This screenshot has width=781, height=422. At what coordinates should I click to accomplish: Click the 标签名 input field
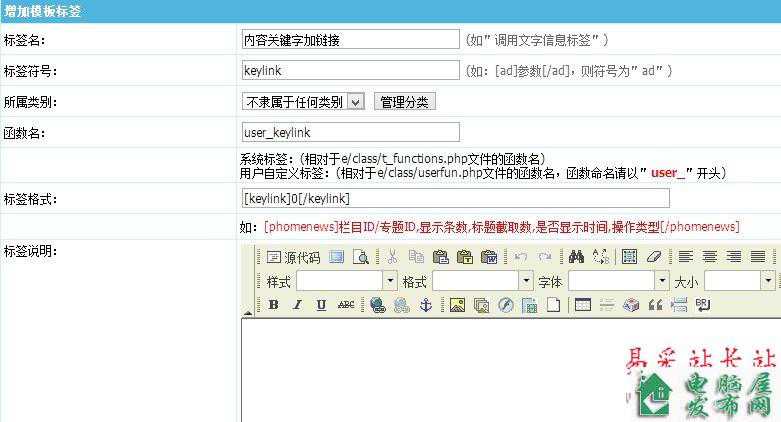click(350, 39)
